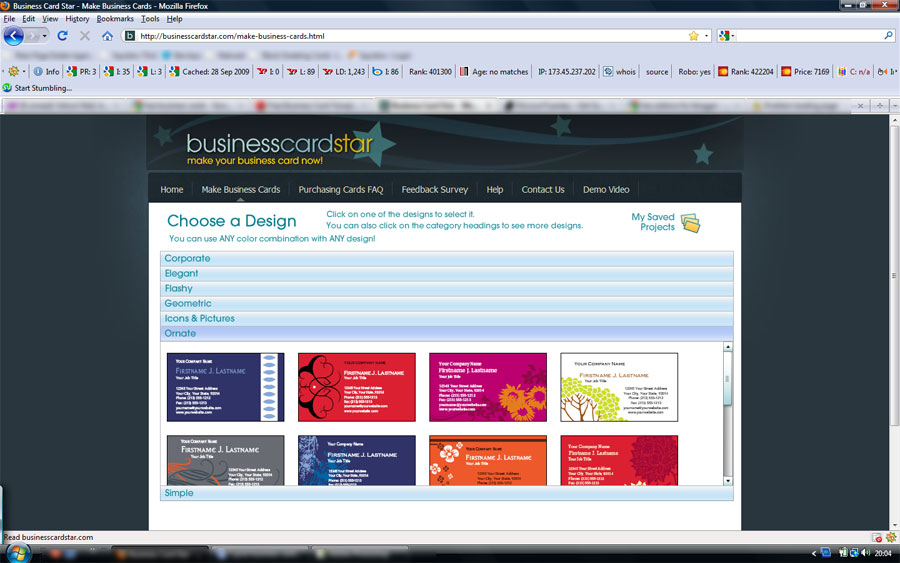The image size is (900, 563).
Task: Click the Windows Start orb
Action: pos(18,553)
